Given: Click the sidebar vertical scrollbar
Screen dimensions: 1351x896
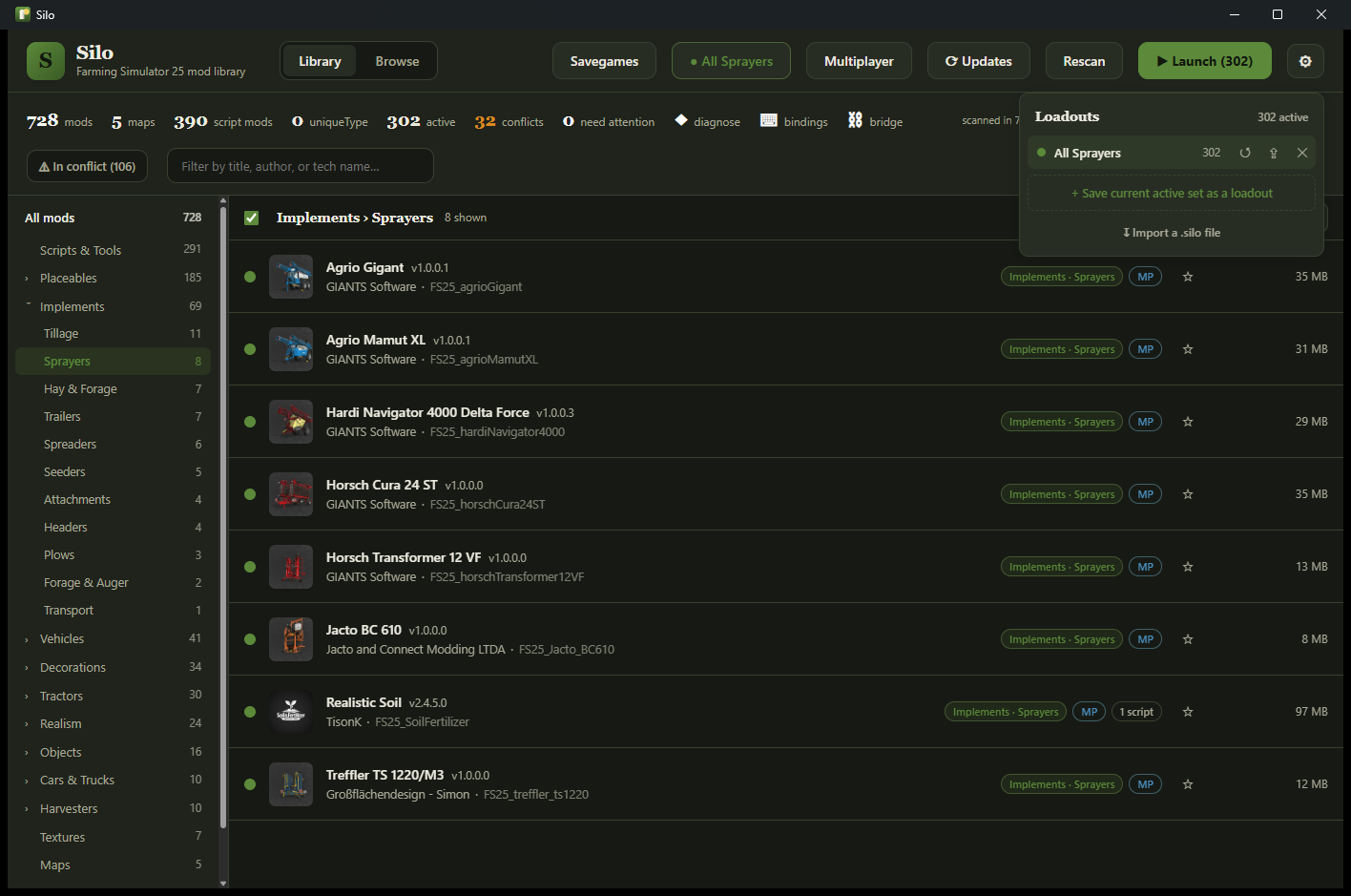Looking at the screenshot, I should 223,515.
